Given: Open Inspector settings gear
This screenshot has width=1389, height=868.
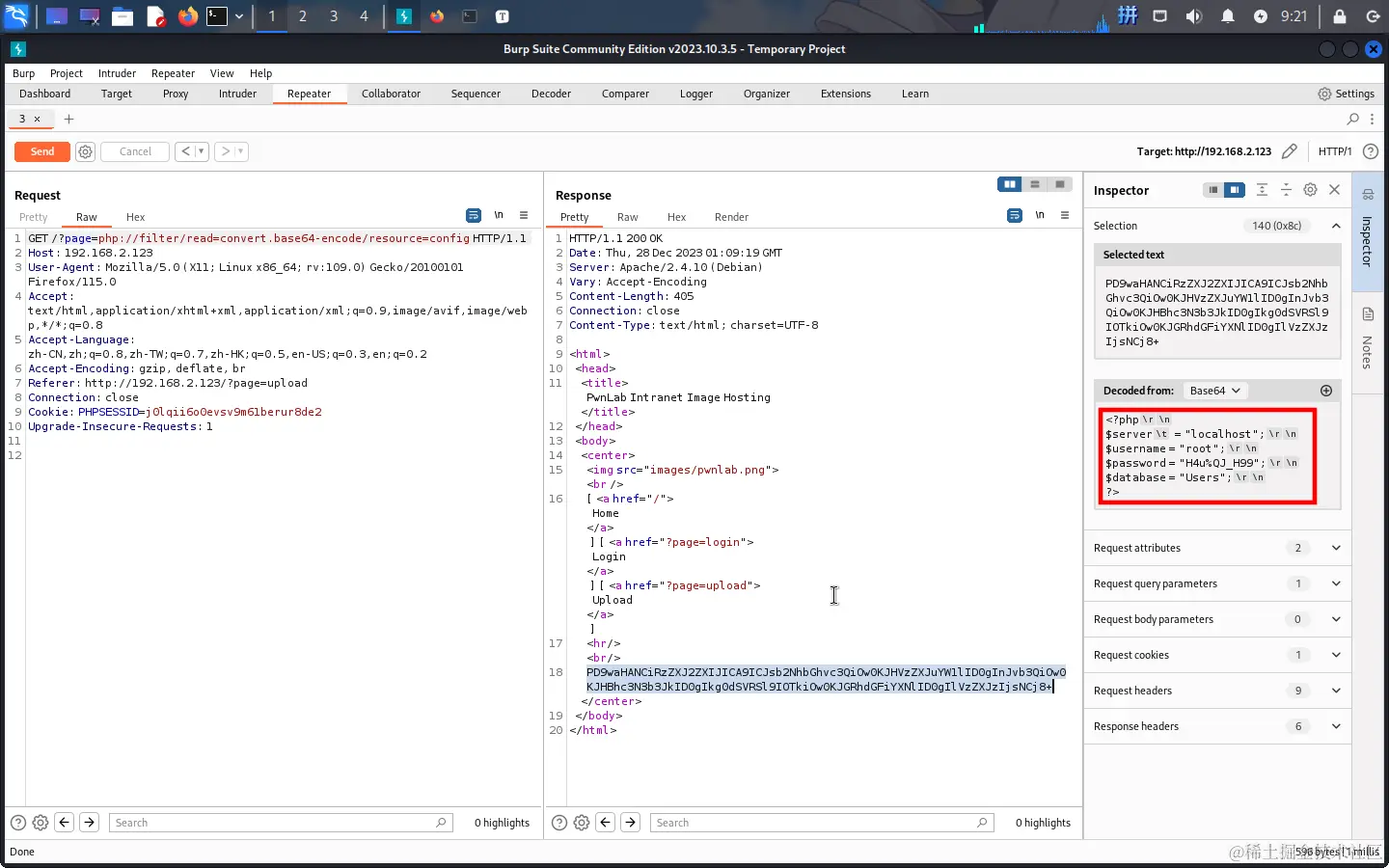Looking at the screenshot, I should coord(1310,190).
